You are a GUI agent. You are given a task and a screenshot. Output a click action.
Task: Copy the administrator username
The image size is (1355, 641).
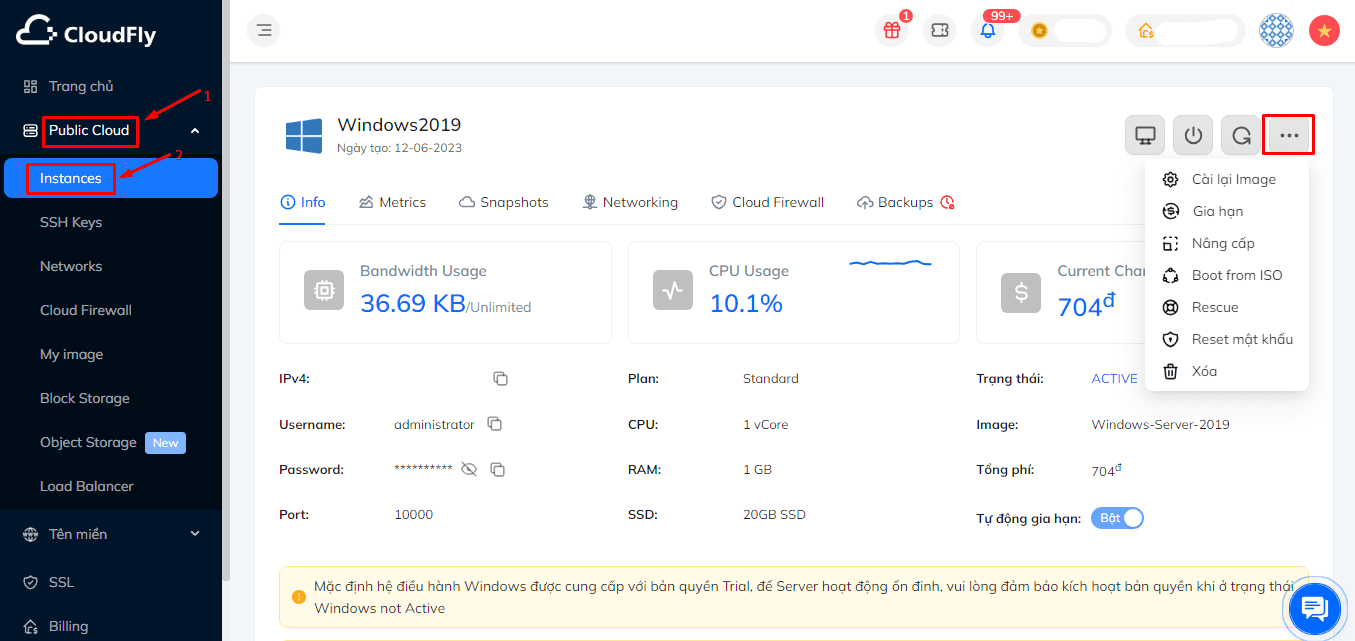click(x=494, y=424)
